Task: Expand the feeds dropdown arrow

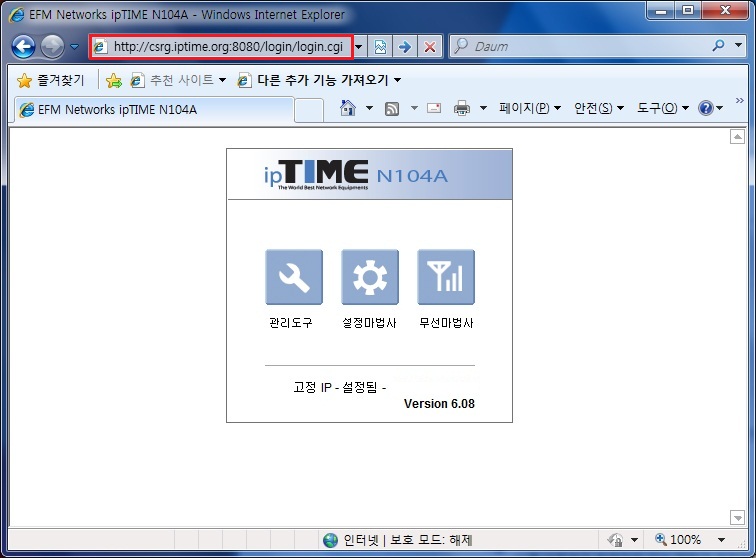Action: (x=414, y=108)
